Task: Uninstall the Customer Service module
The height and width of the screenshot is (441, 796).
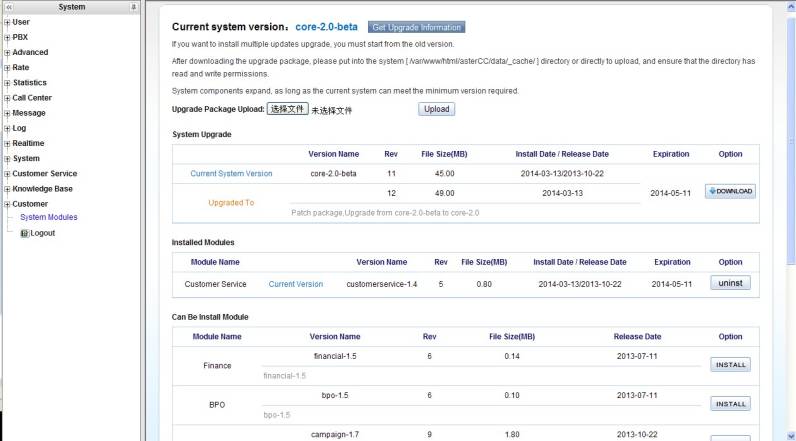Action: (x=730, y=283)
